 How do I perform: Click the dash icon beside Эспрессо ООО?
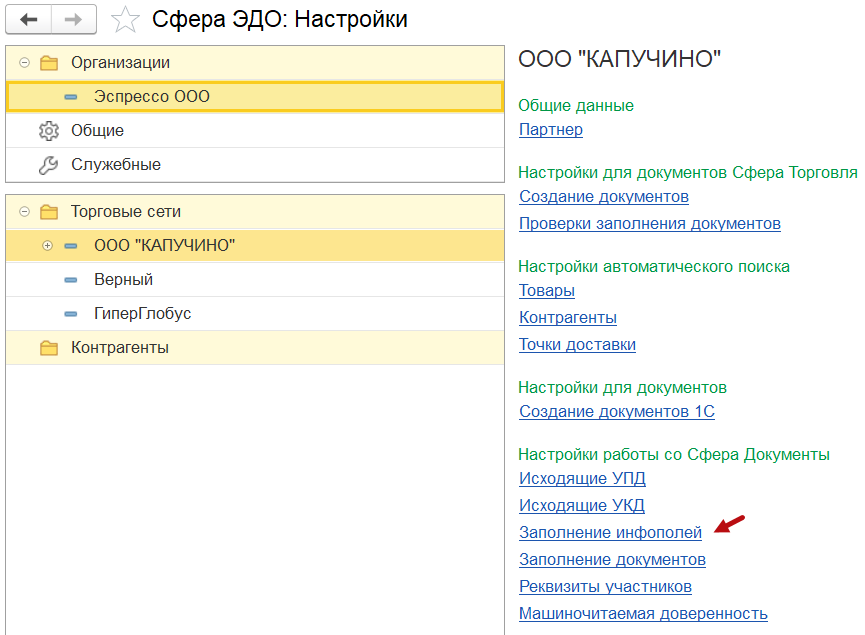(71, 97)
